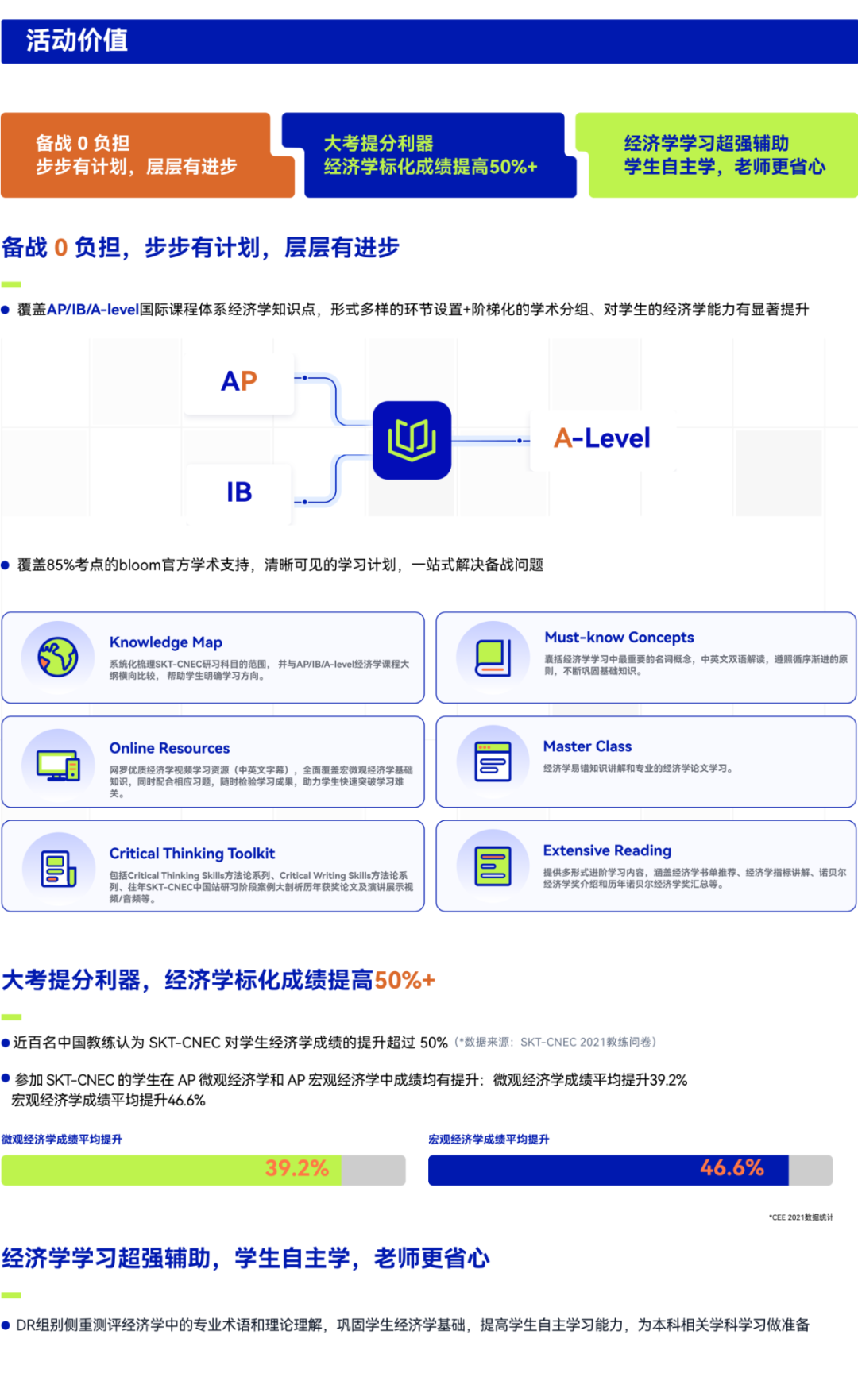The height and width of the screenshot is (1400, 858).
Task: Click the Critical Thinking Toolkit document icon
Action: 59,869
